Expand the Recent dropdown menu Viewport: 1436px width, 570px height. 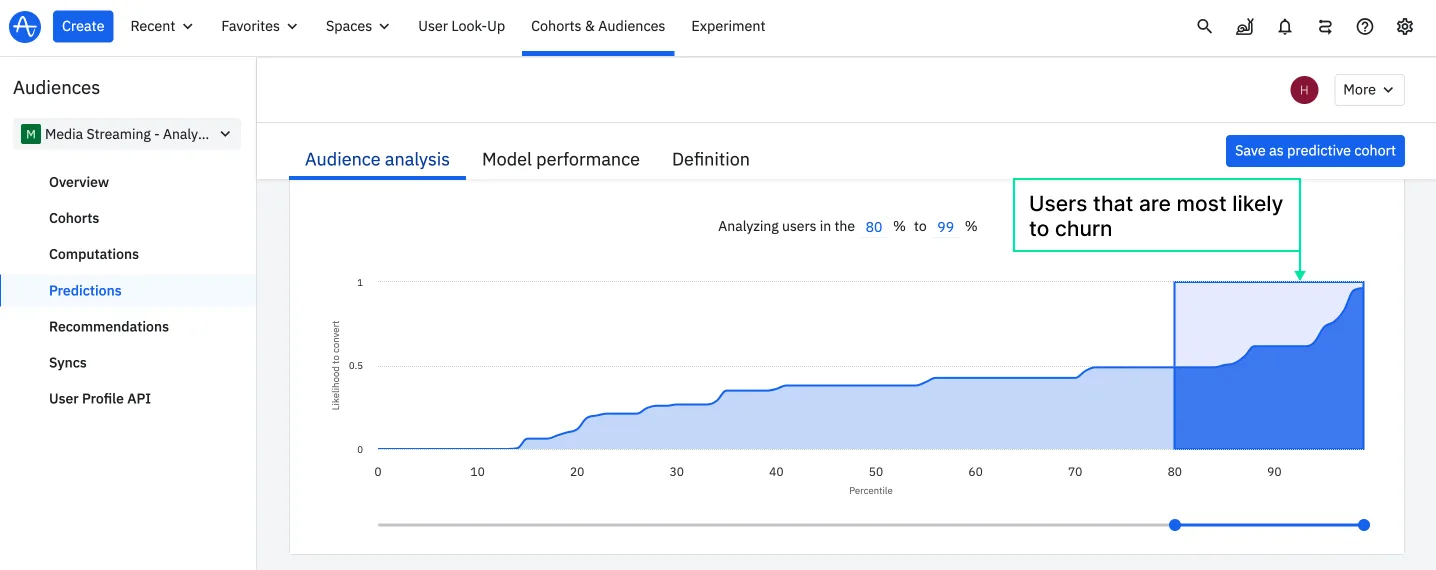[161, 27]
